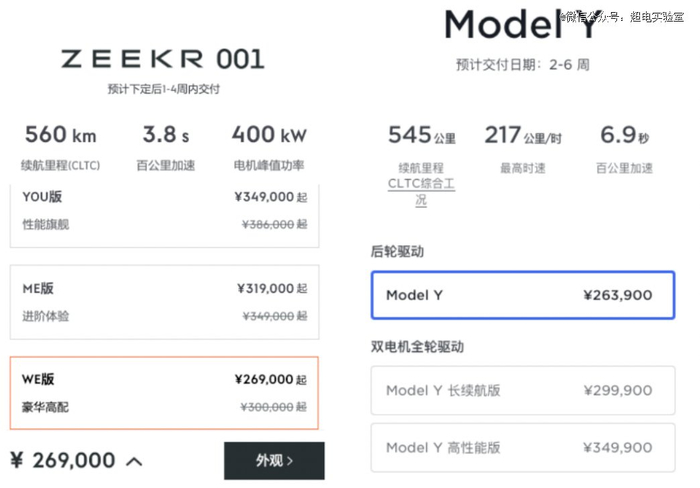Choose the WE版 豪华高配 trim card
Screen dimensions: 700x488
coord(164,393)
